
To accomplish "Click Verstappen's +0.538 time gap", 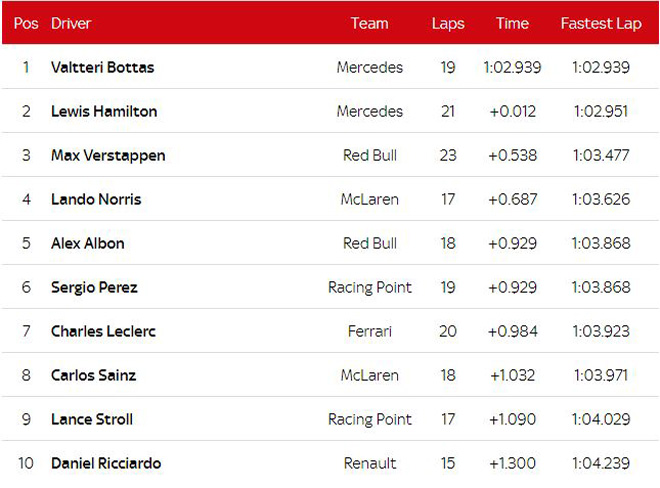I will click(x=512, y=156).
